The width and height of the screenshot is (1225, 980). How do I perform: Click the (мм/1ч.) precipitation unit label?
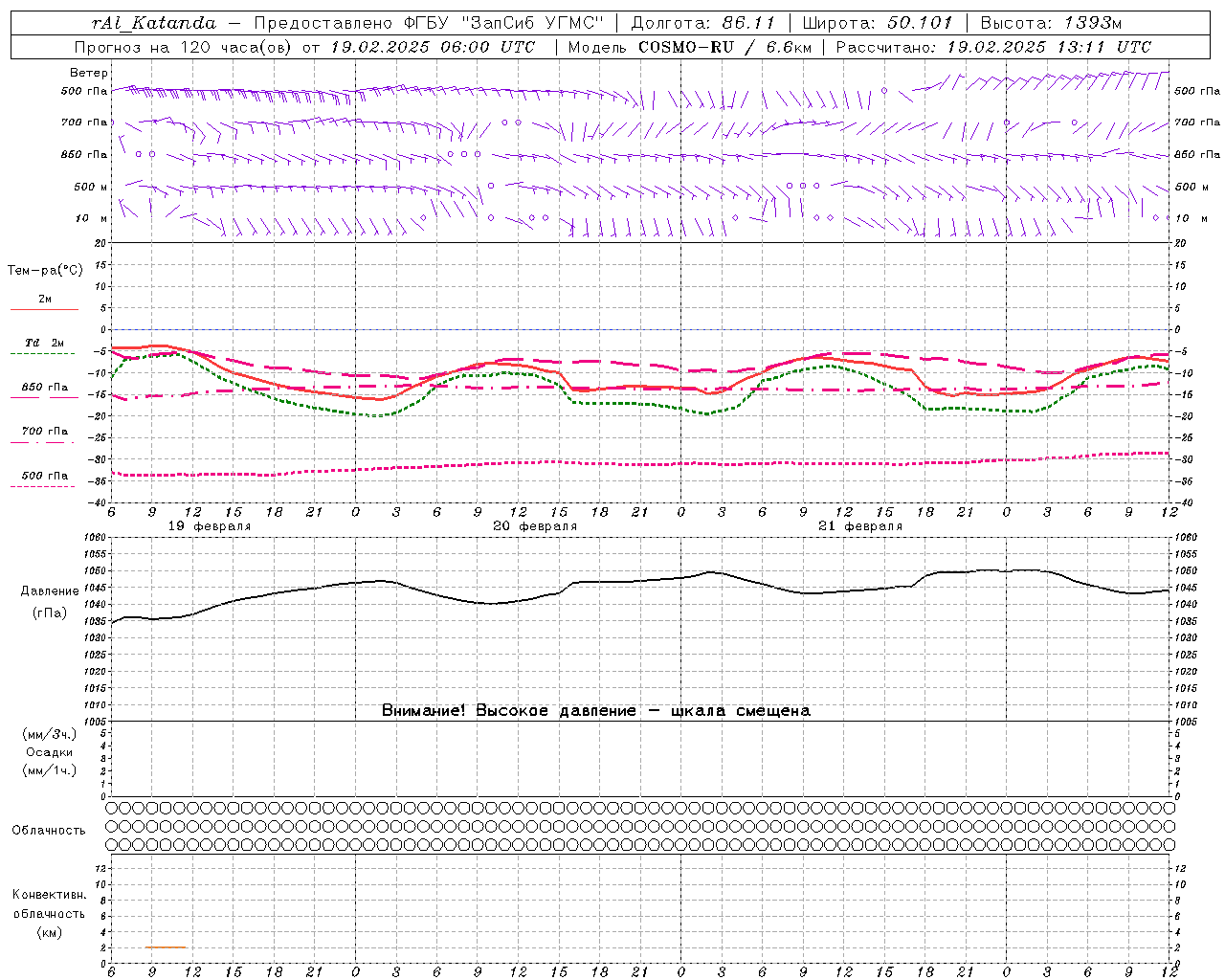pyautogui.click(x=50, y=770)
